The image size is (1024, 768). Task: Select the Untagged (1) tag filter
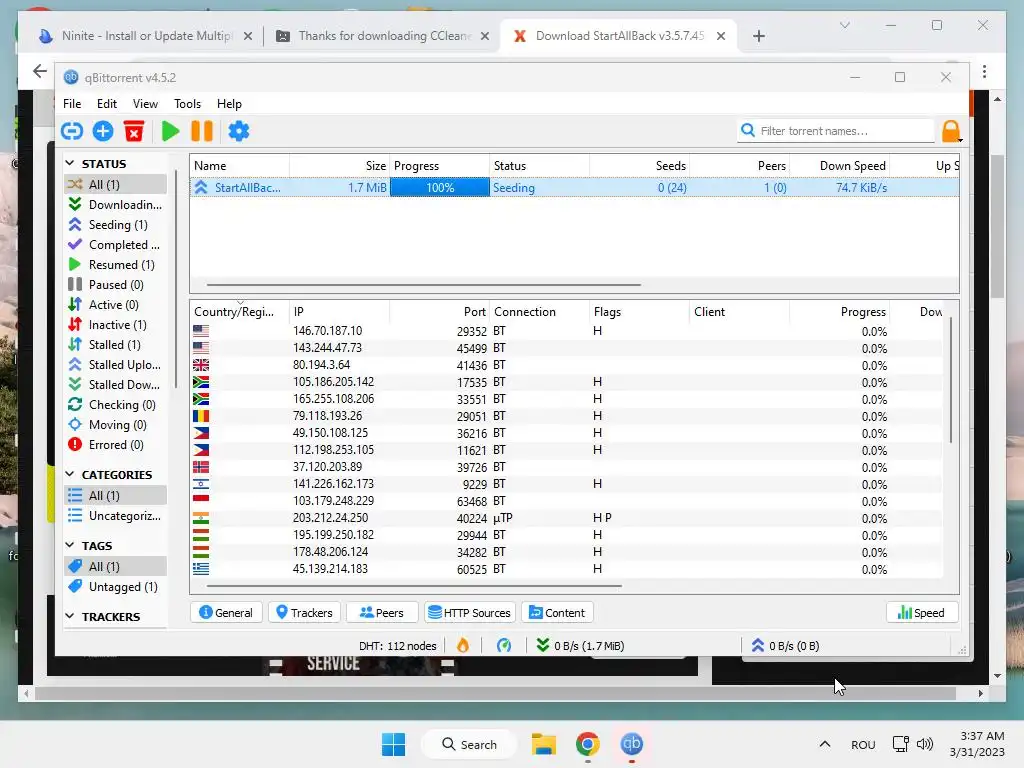(x=116, y=586)
